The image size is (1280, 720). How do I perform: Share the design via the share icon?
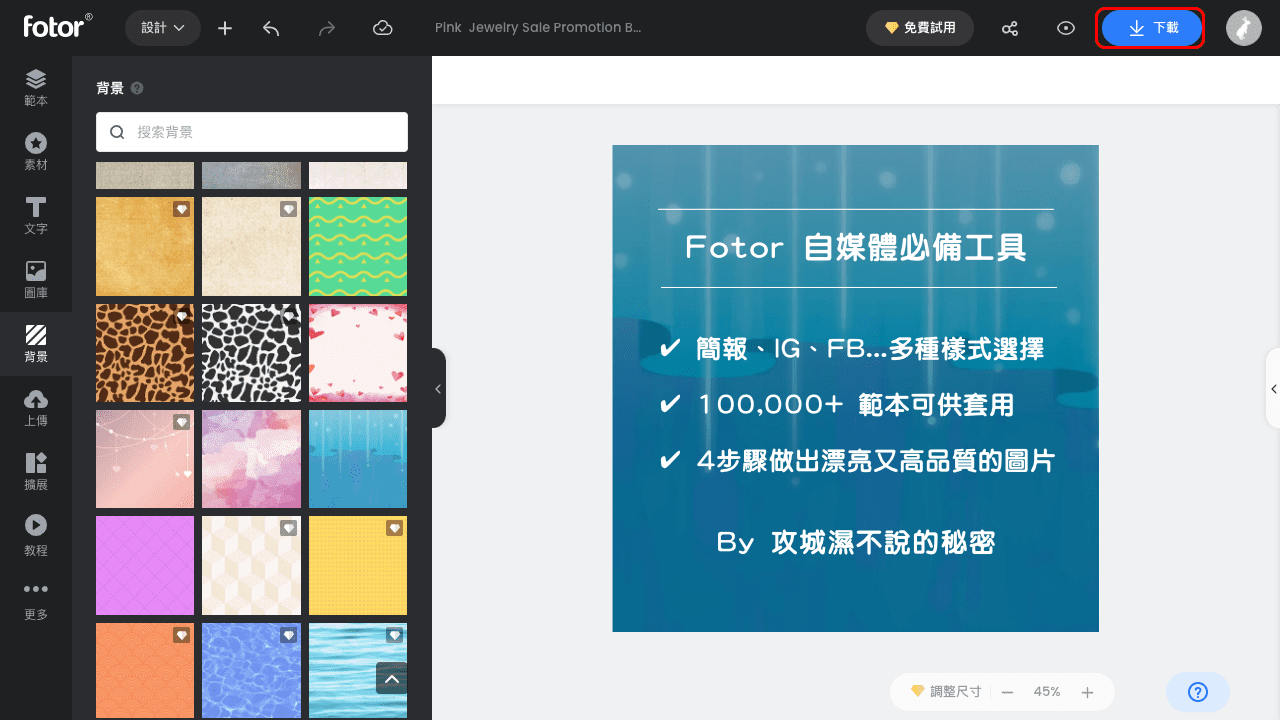(1010, 28)
